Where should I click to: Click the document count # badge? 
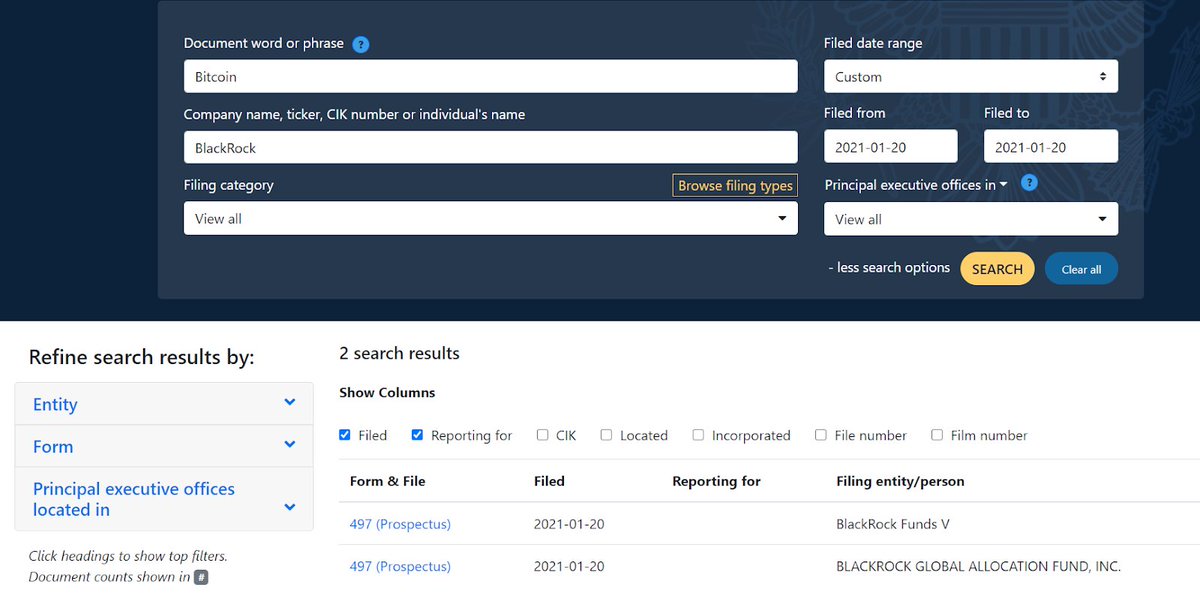(x=201, y=577)
